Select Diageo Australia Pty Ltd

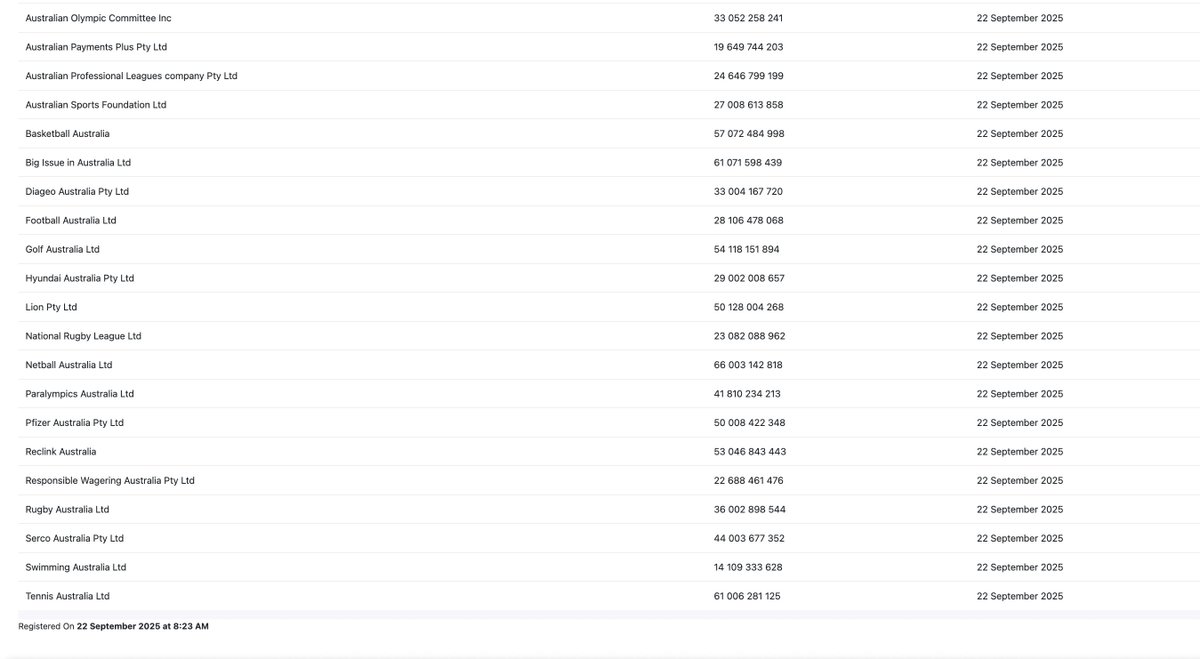(x=77, y=192)
